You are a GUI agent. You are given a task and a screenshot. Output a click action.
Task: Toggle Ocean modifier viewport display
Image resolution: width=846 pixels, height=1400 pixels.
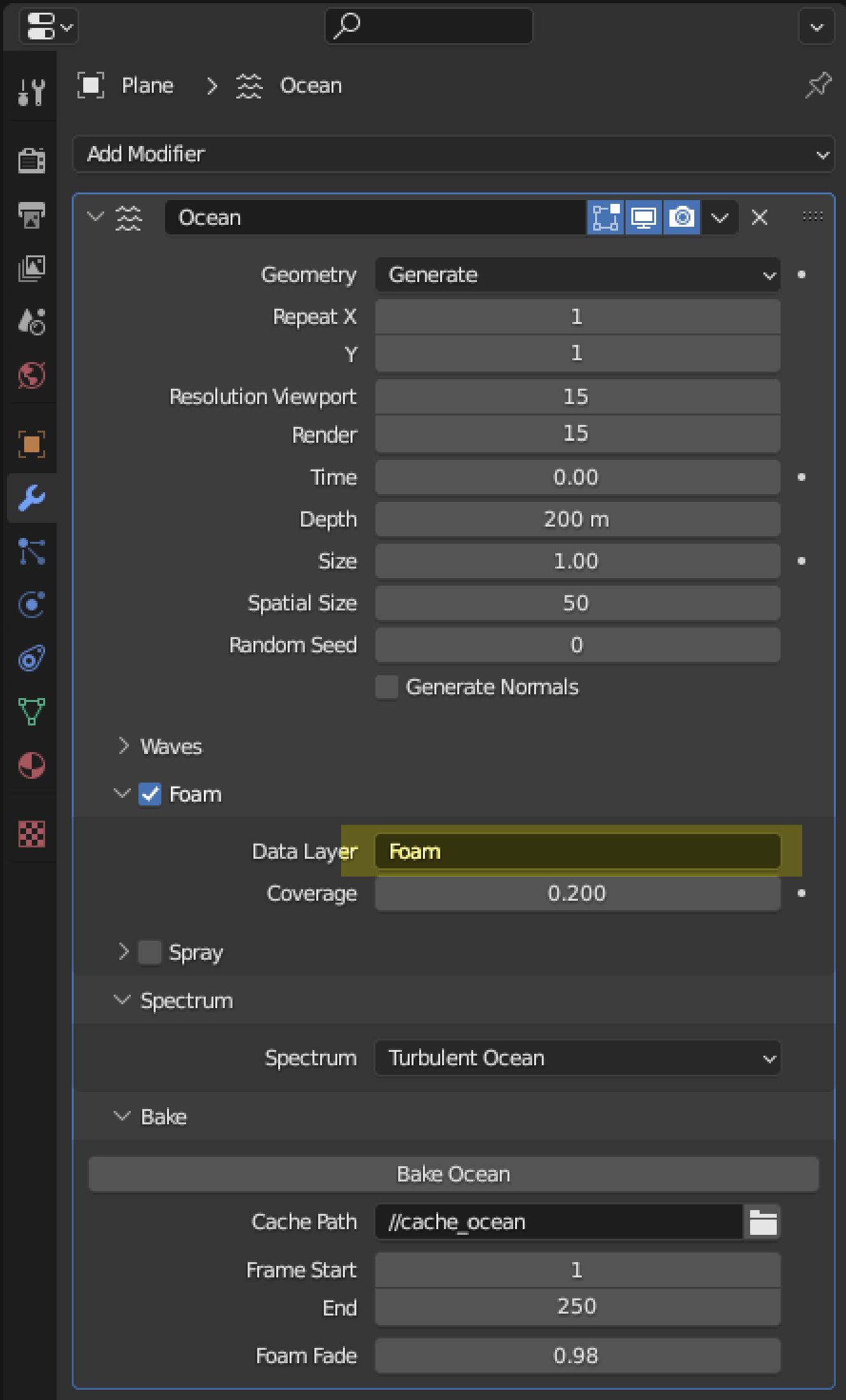[x=643, y=217]
